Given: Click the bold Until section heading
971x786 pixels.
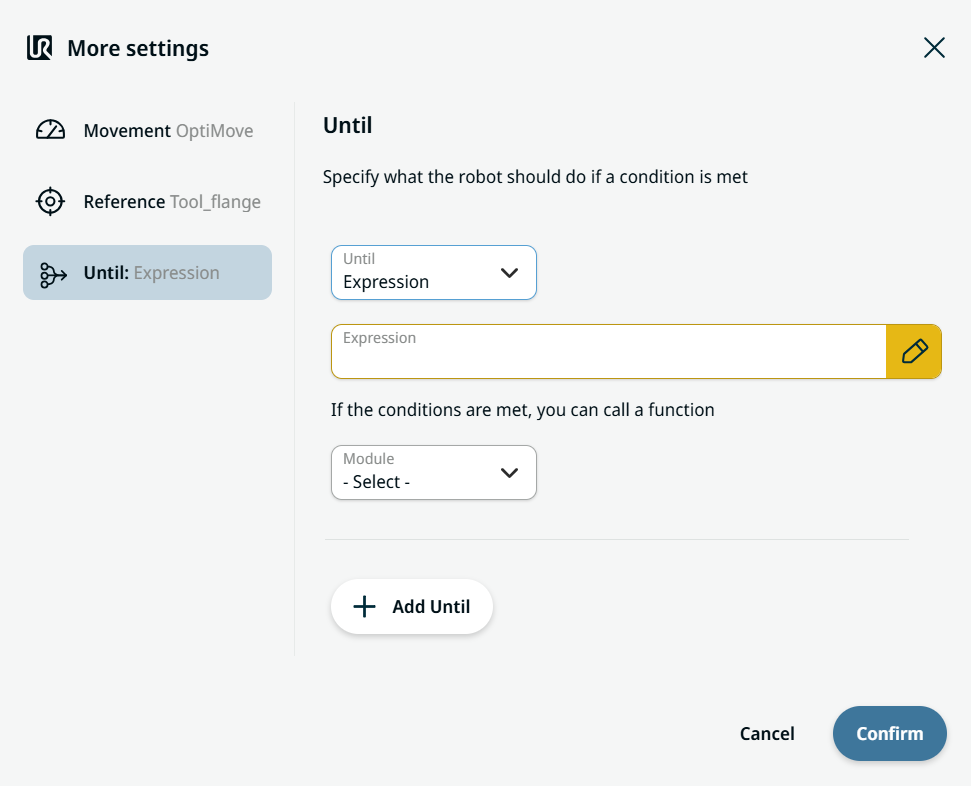Looking at the screenshot, I should coord(347,125).
